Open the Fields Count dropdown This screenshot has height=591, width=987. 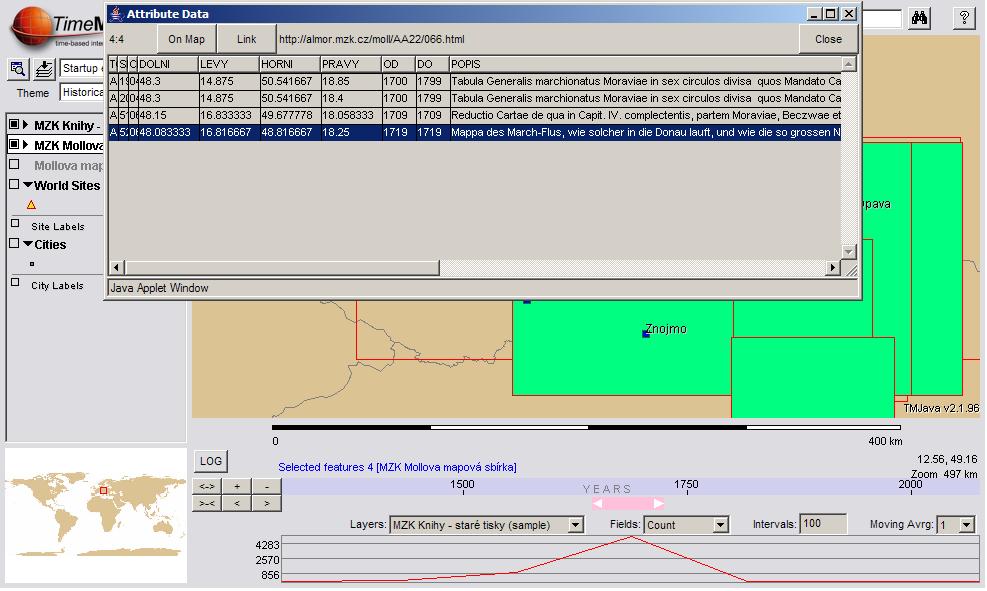[721, 525]
